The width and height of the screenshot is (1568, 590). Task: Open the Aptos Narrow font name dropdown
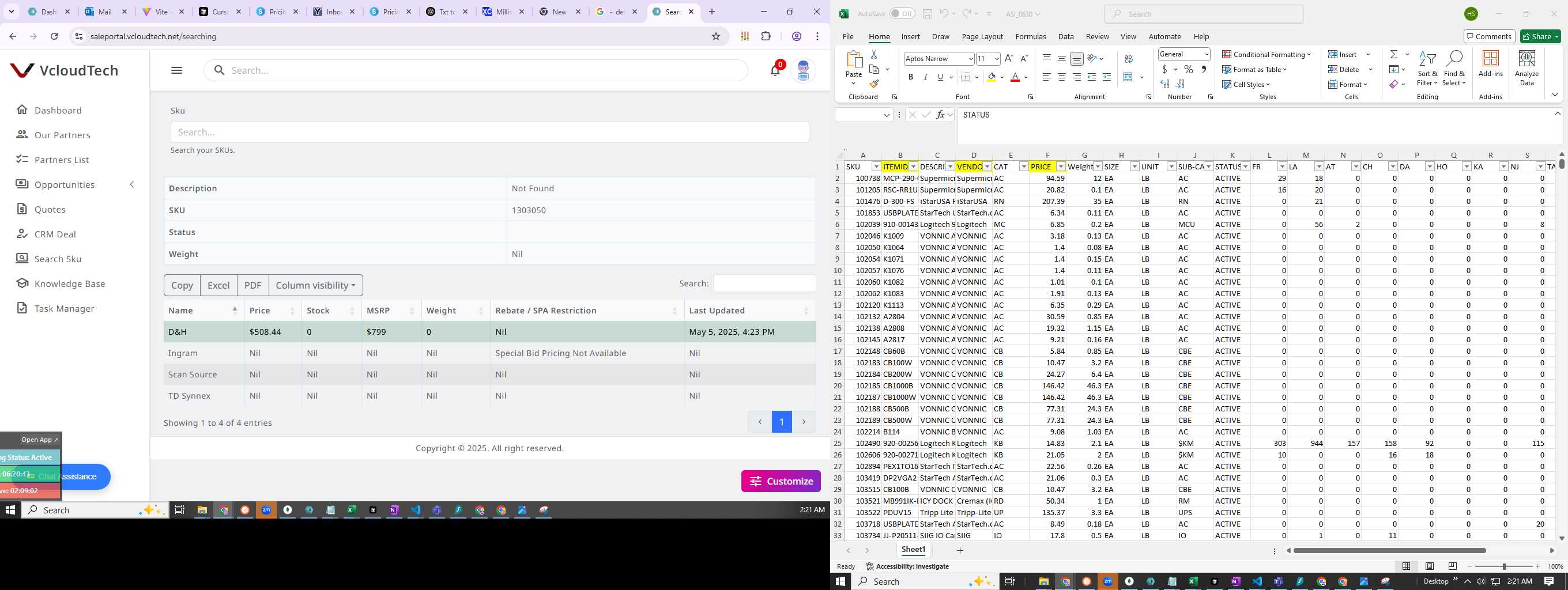pos(970,59)
